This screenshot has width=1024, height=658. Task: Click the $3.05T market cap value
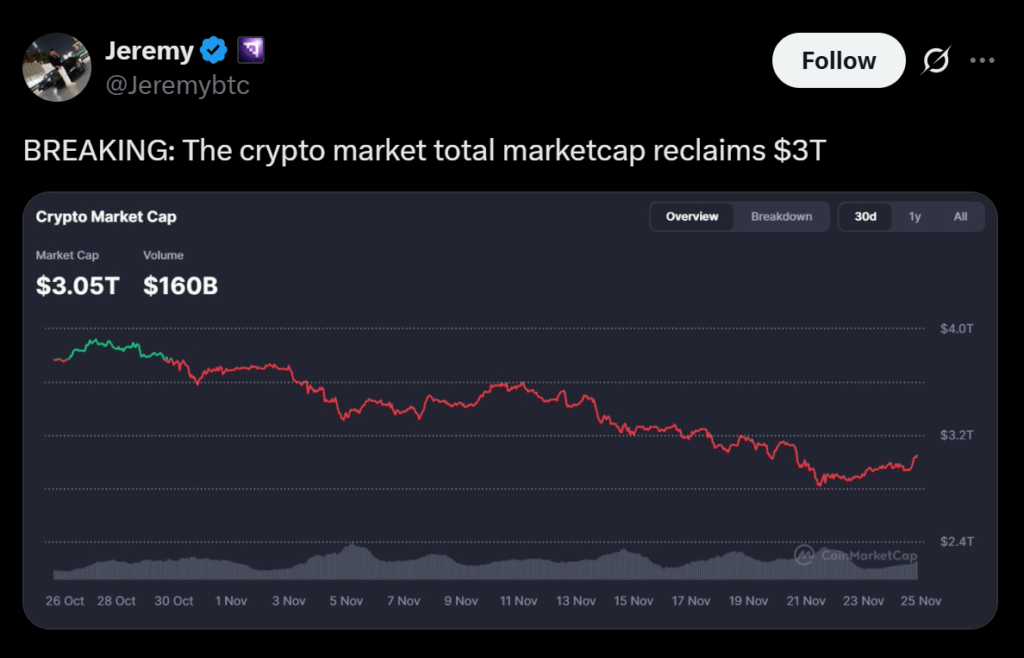[77, 286]
